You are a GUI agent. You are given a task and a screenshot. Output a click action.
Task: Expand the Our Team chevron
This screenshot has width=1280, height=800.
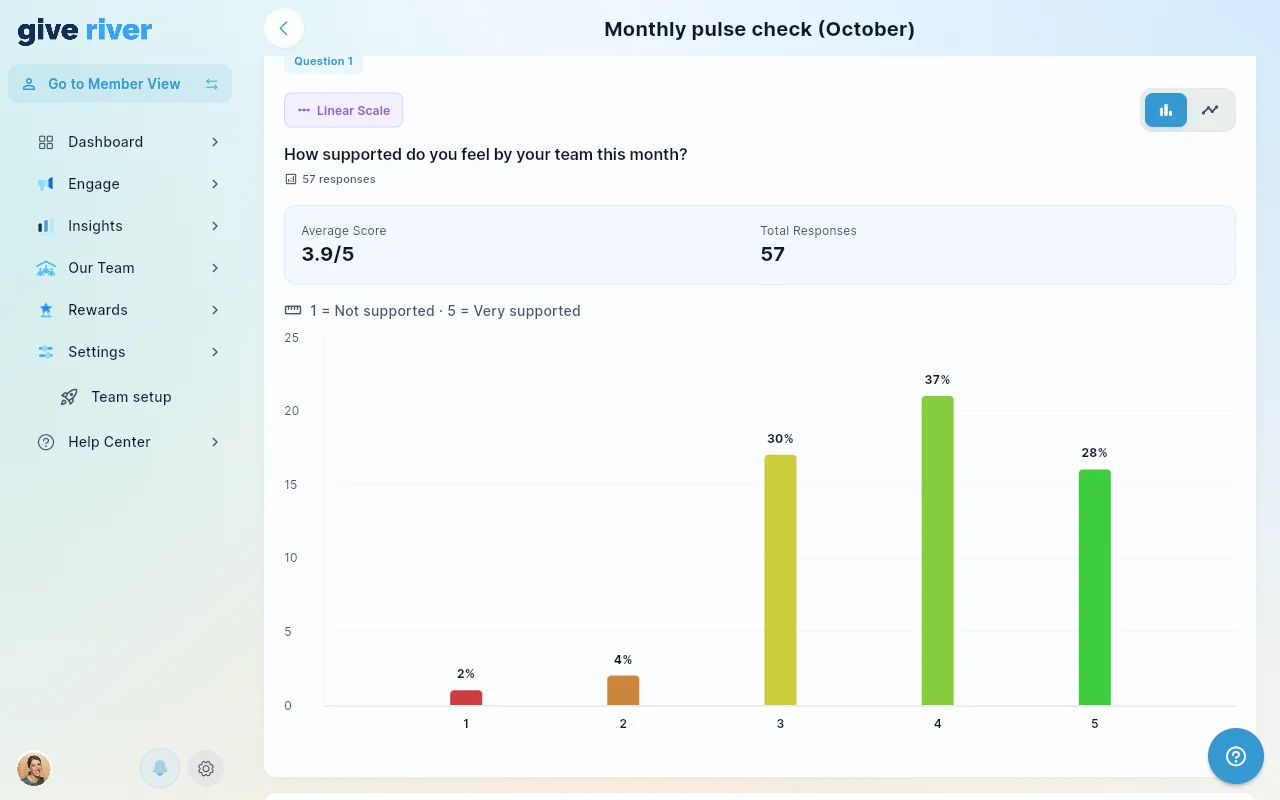(x=215, y=268)
